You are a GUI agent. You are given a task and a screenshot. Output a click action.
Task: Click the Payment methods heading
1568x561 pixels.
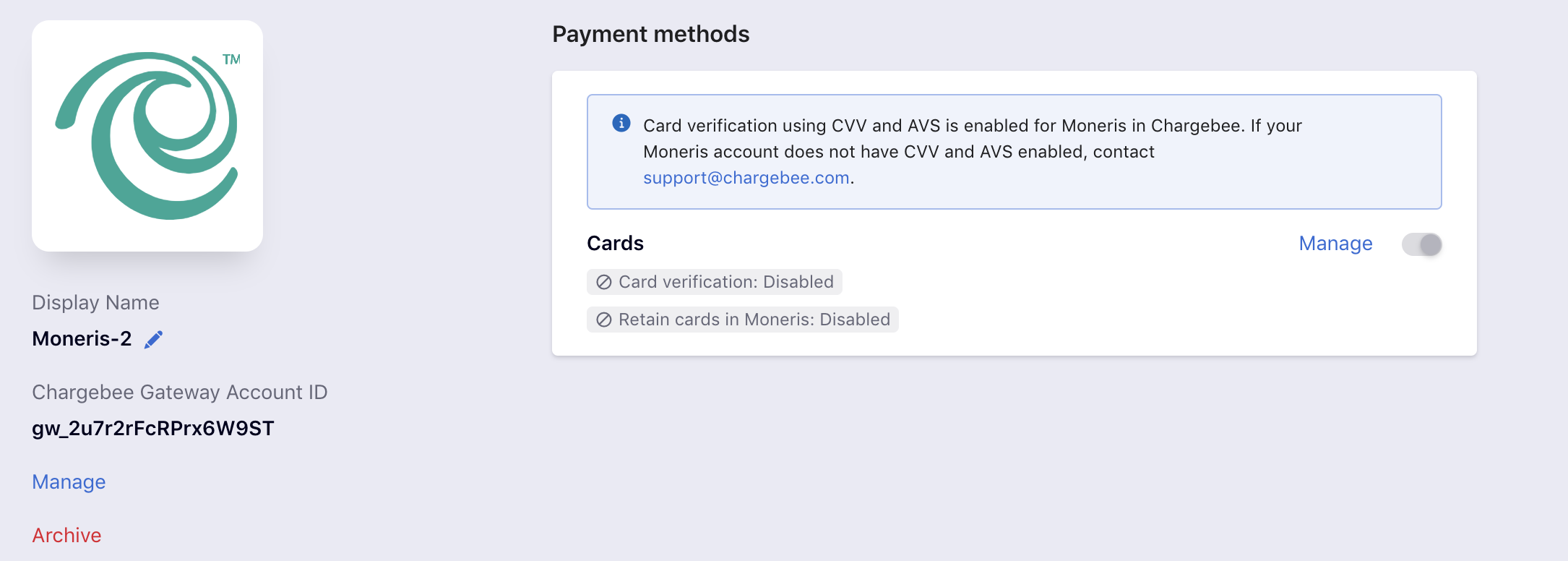tap(651, 34)
